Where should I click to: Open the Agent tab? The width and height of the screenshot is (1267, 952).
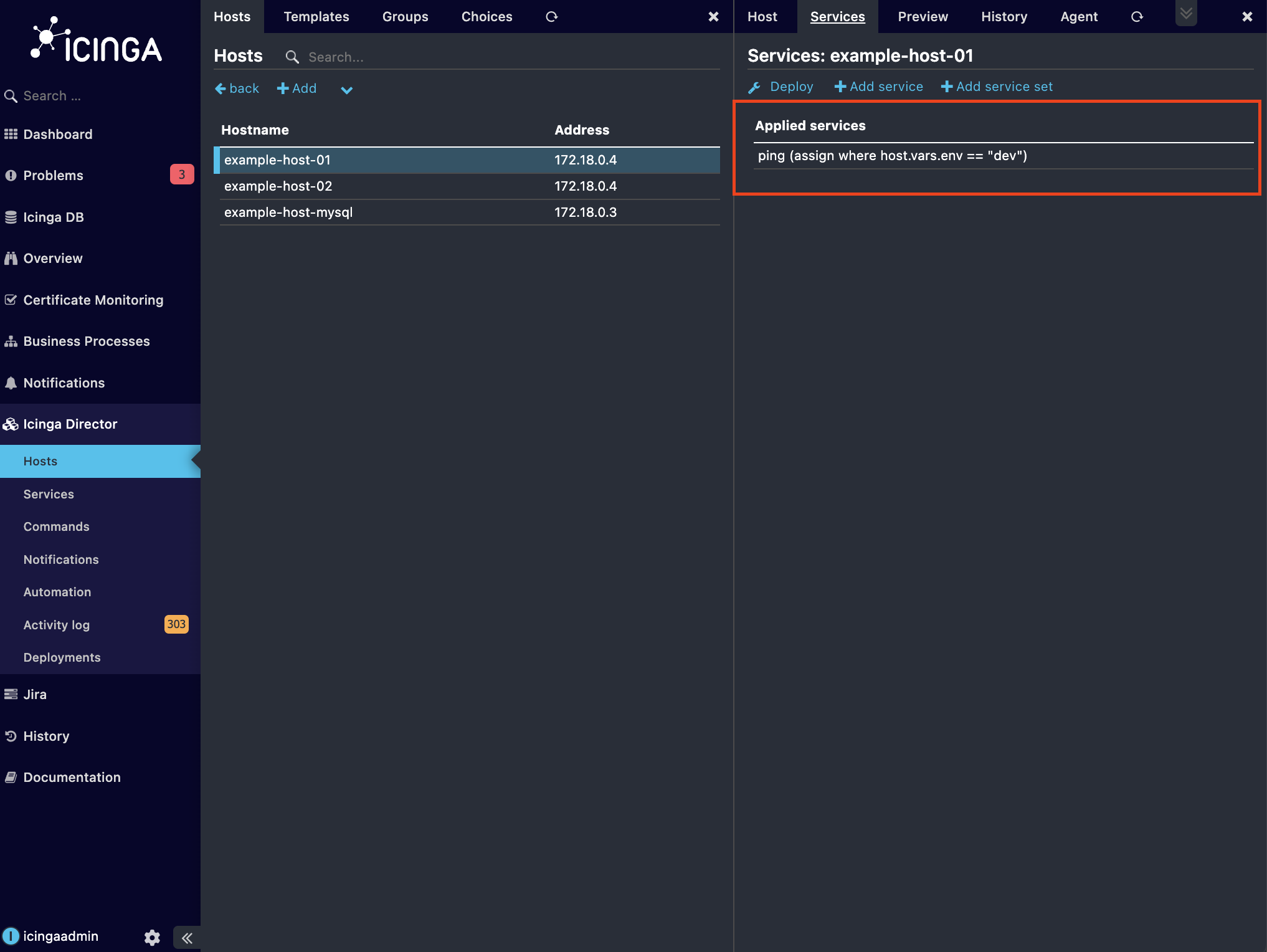[x=1079, y=17]
